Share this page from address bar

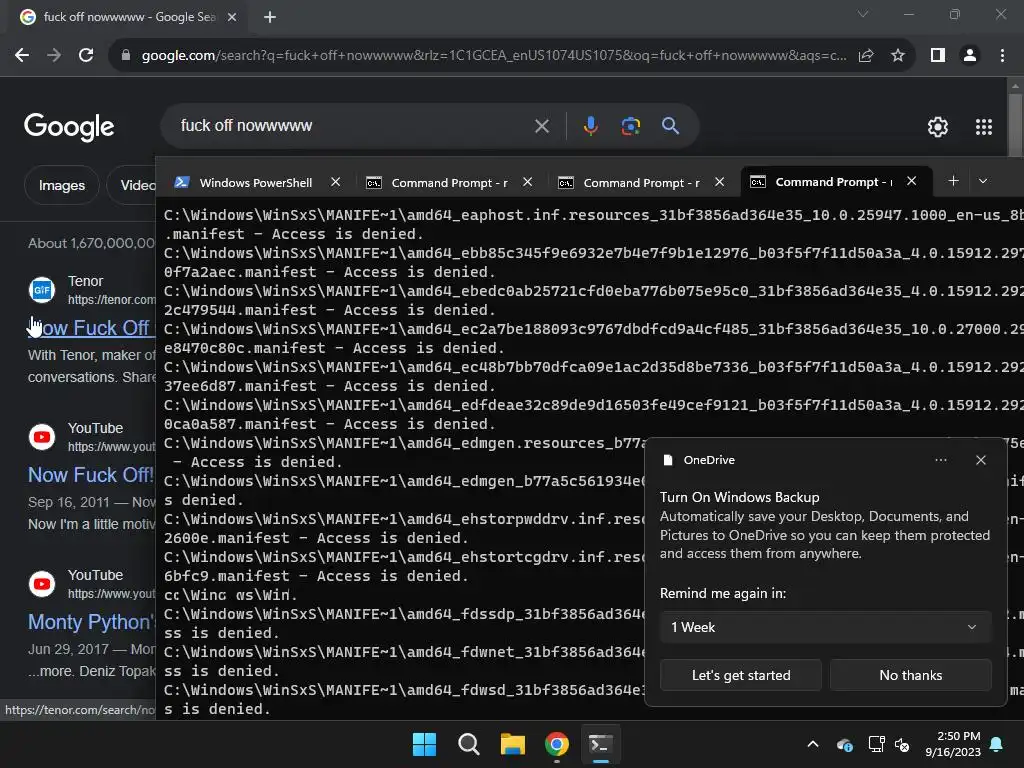click(x=866, y=56)
